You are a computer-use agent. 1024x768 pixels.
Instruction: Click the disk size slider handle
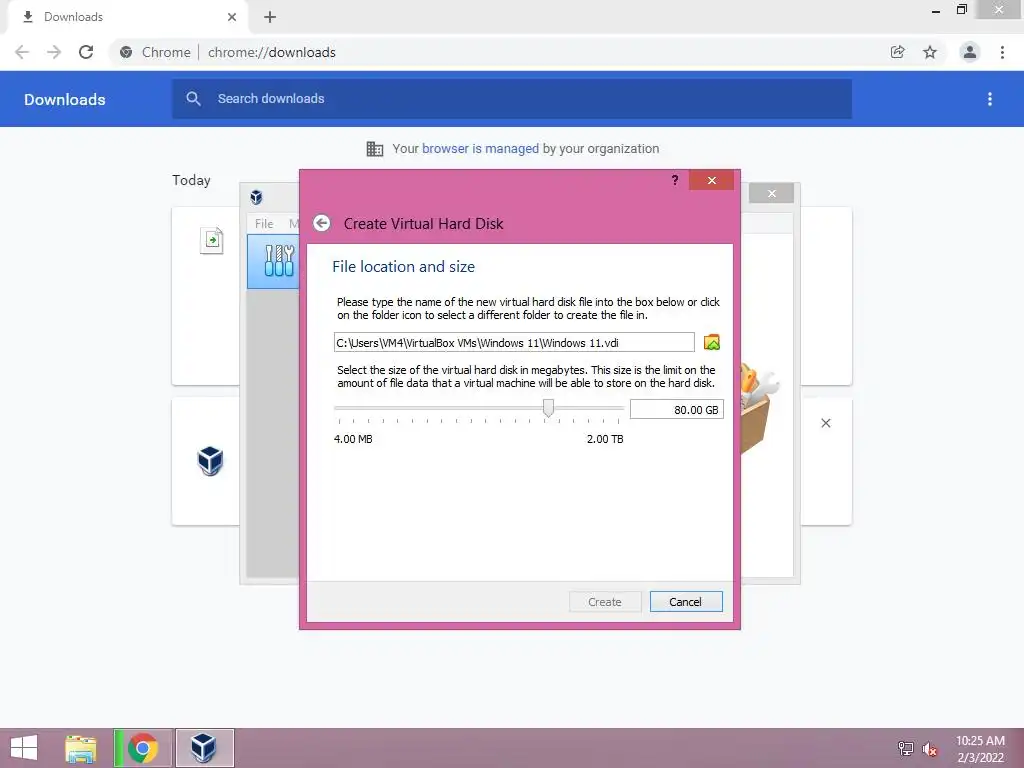(549, 408)
